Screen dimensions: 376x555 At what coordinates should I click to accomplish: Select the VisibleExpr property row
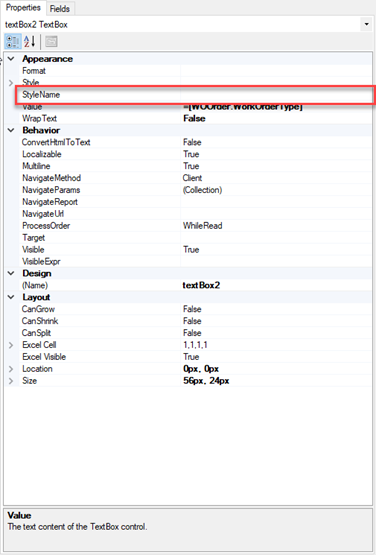(188, 262)
